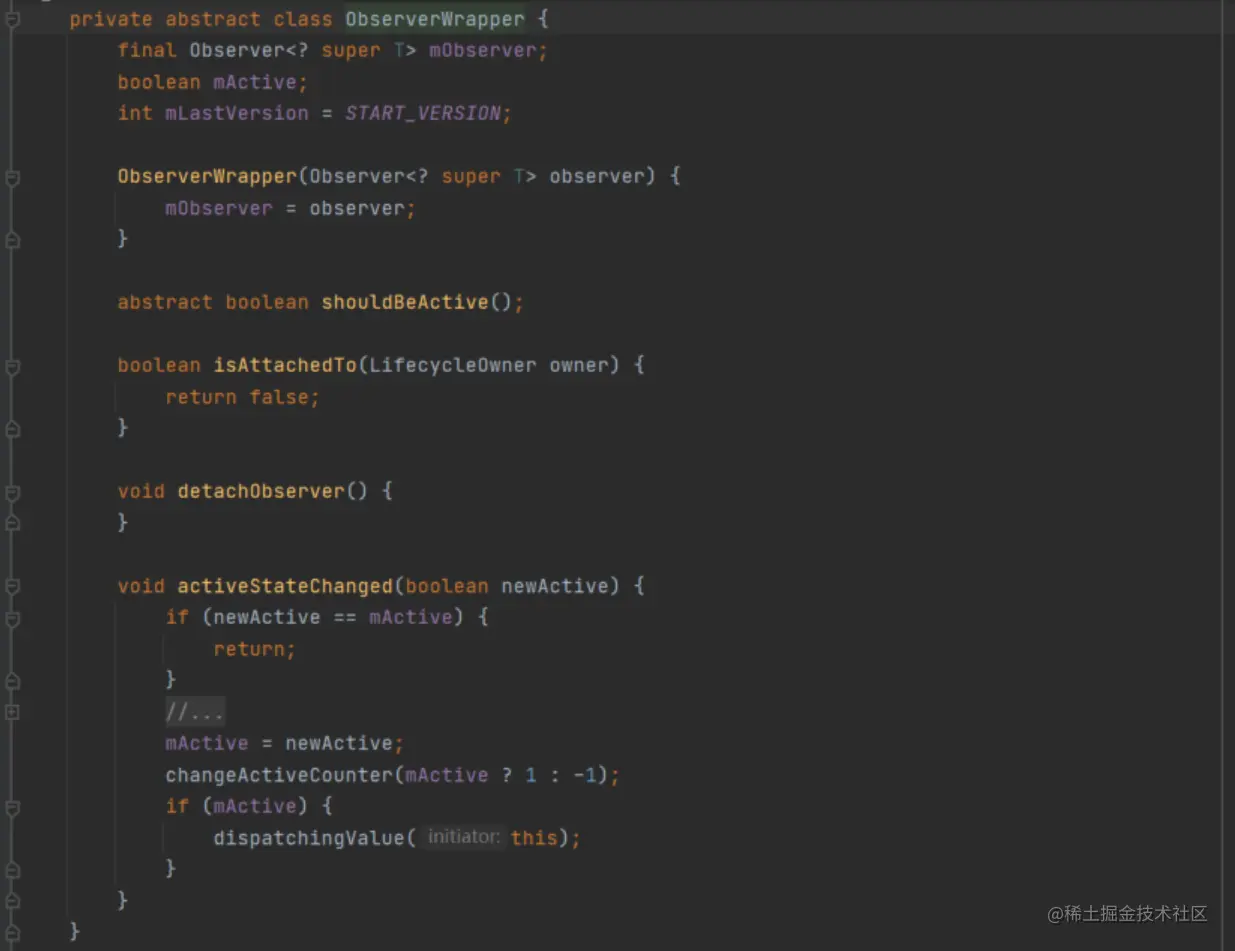The height and width of the screenshot is (951, 1235).
Task: Fold the isAttachedTo method in the gutter
Action: click(x=12, y=365)
